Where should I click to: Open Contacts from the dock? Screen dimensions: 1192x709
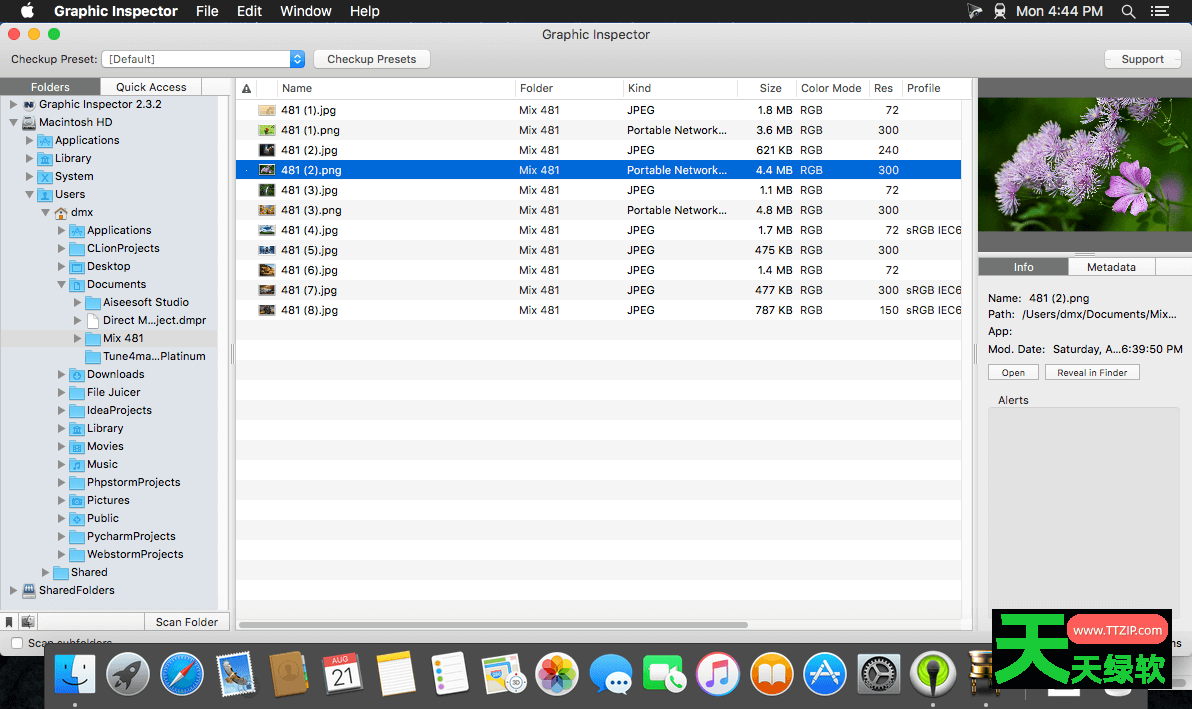tap(289, 674)
